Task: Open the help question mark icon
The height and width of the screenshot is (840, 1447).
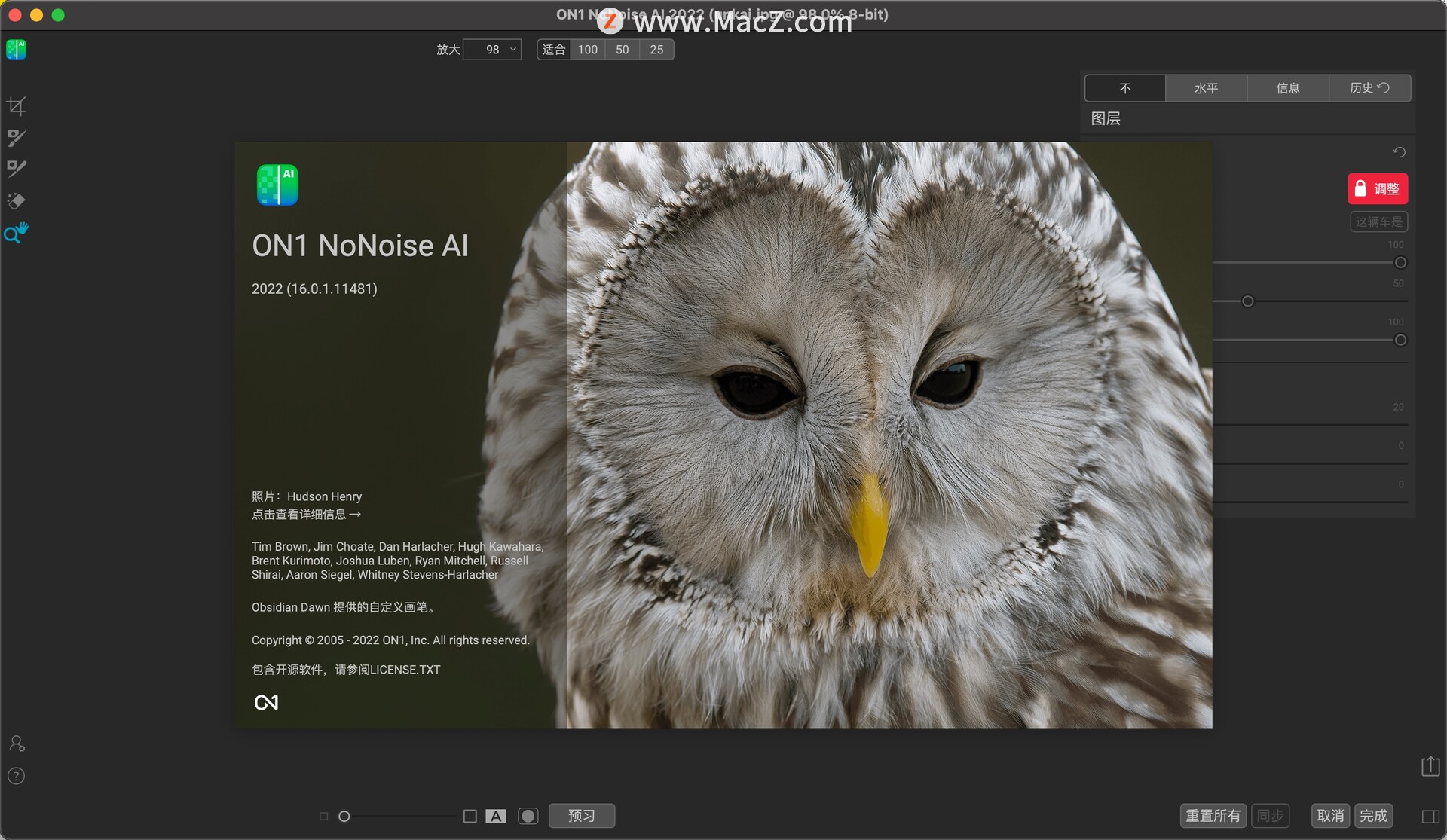Action: 16,776
